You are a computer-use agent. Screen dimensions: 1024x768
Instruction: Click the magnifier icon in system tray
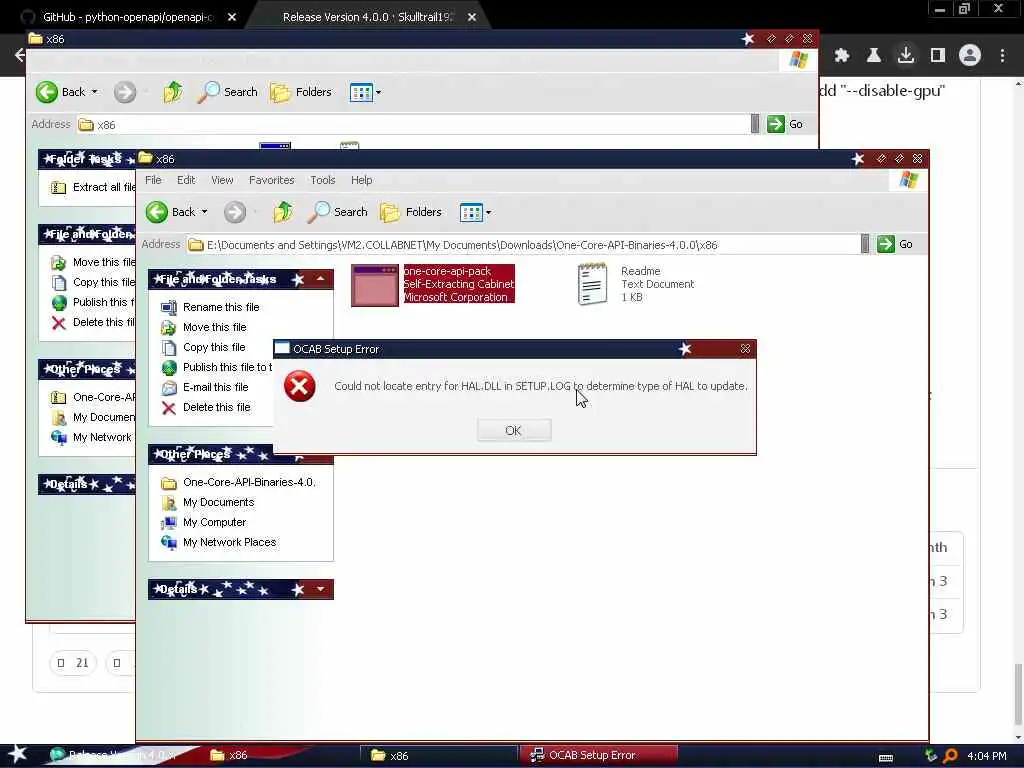click(950, 756)
